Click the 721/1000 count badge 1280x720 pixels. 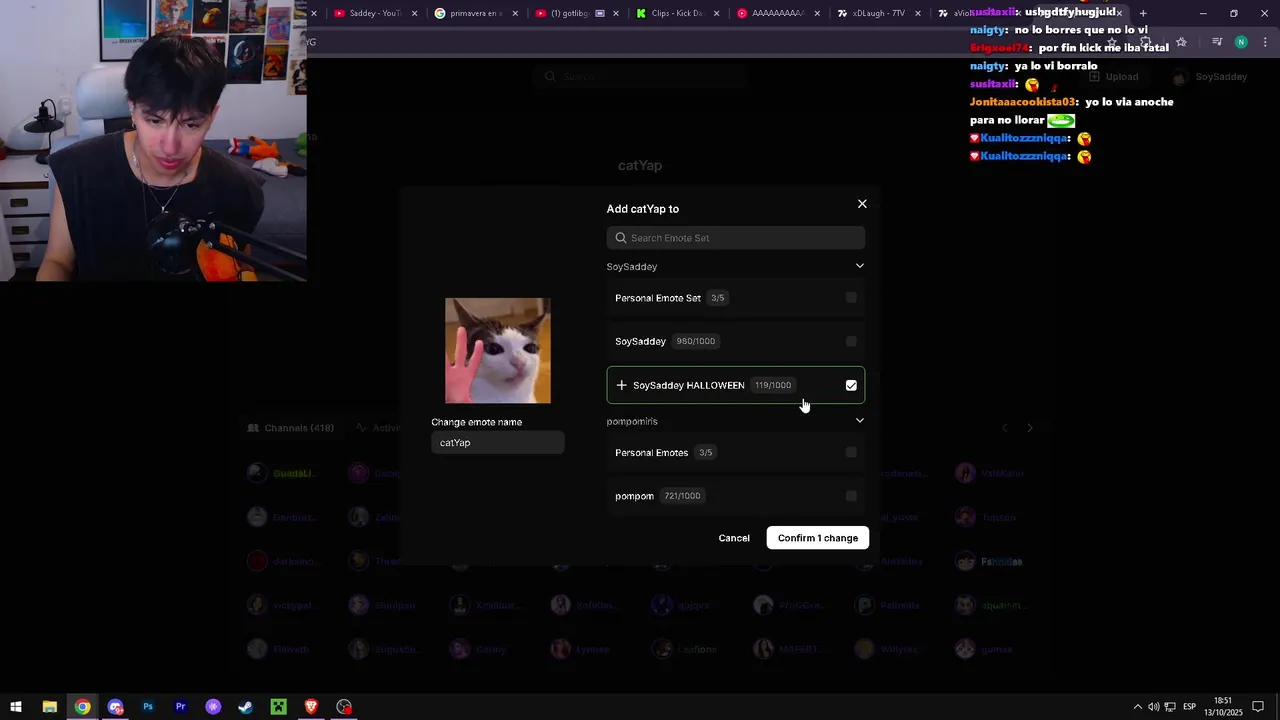(683, 496)
